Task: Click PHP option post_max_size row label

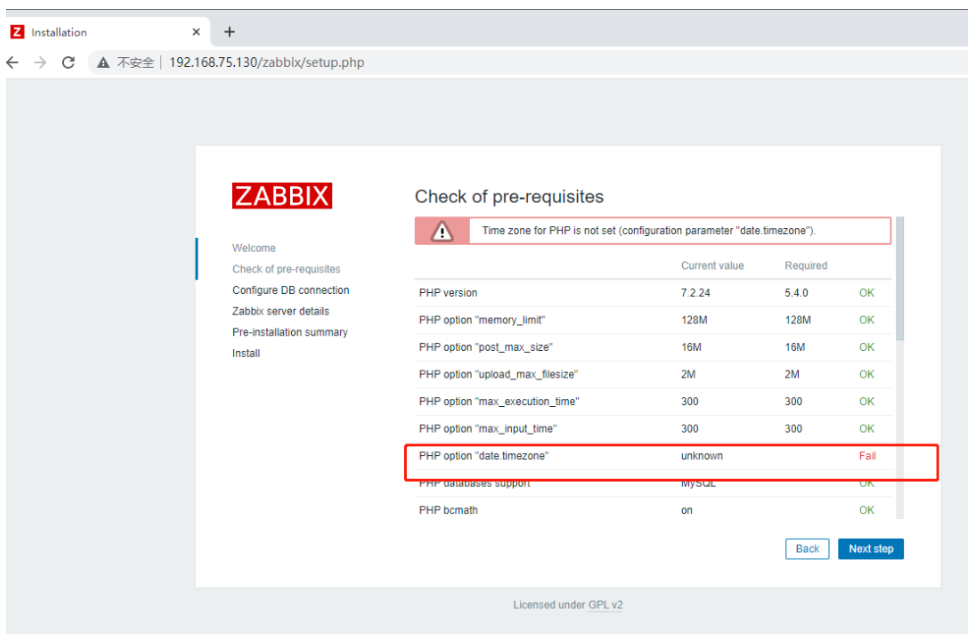Action: click(485, 347)
